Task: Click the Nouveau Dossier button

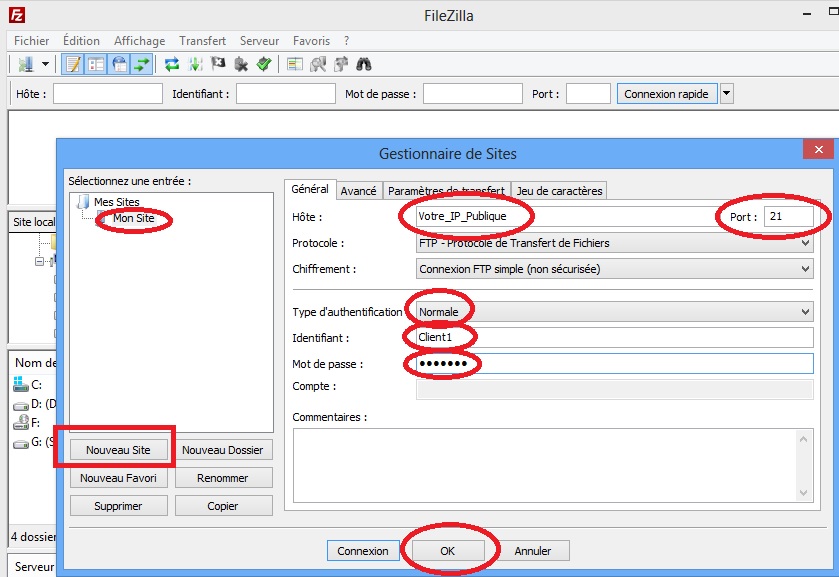Action: [x=223, y=450]
